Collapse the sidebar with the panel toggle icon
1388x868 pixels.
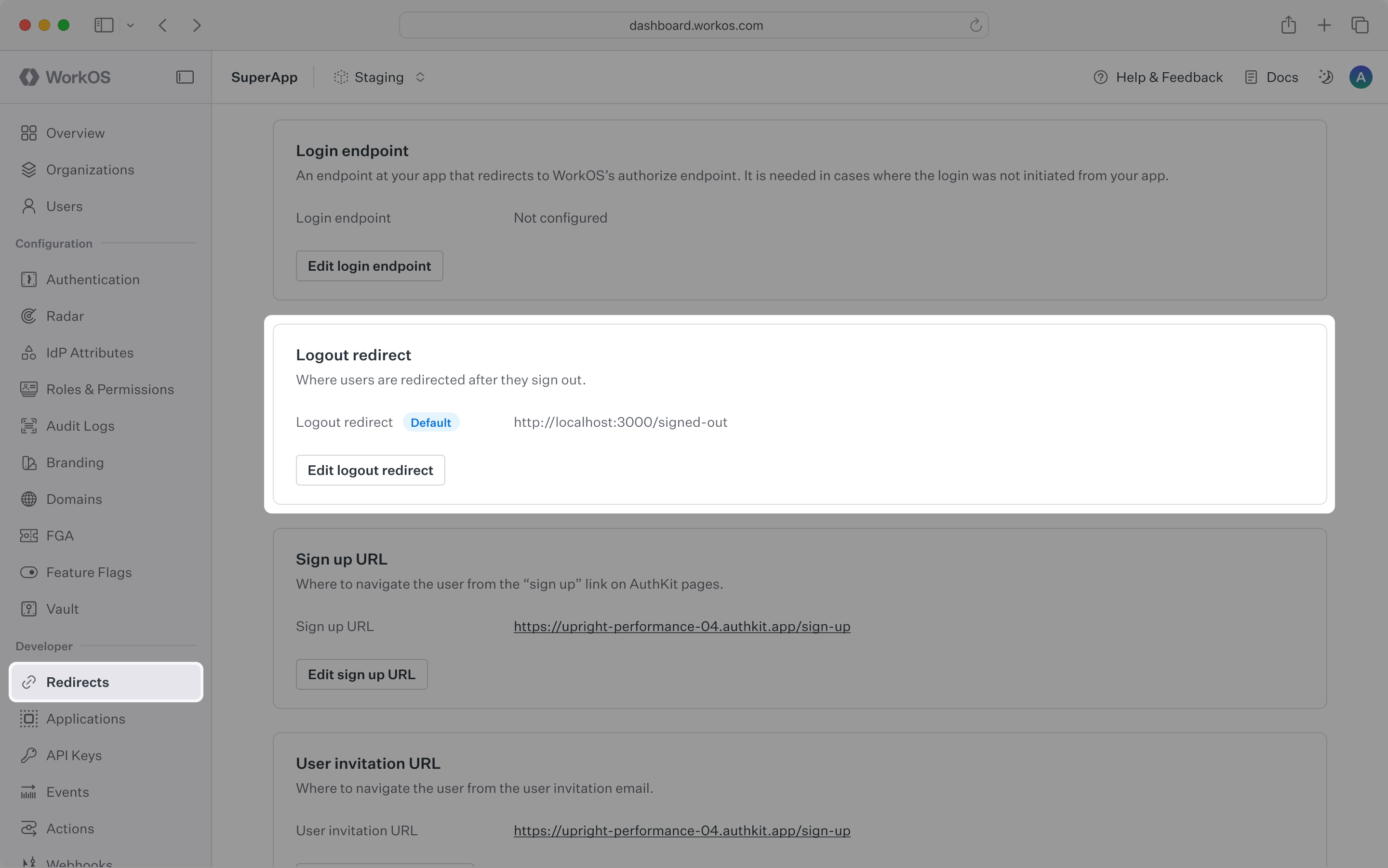[x=185, y=77]
